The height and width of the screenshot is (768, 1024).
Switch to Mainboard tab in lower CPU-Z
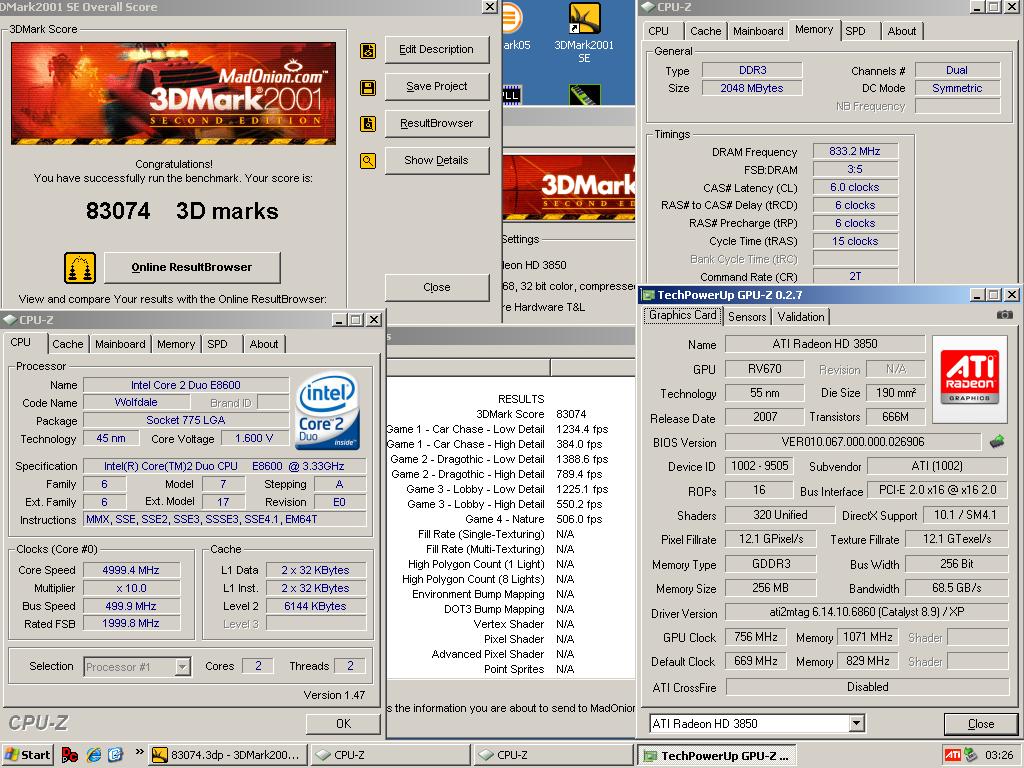120,344
